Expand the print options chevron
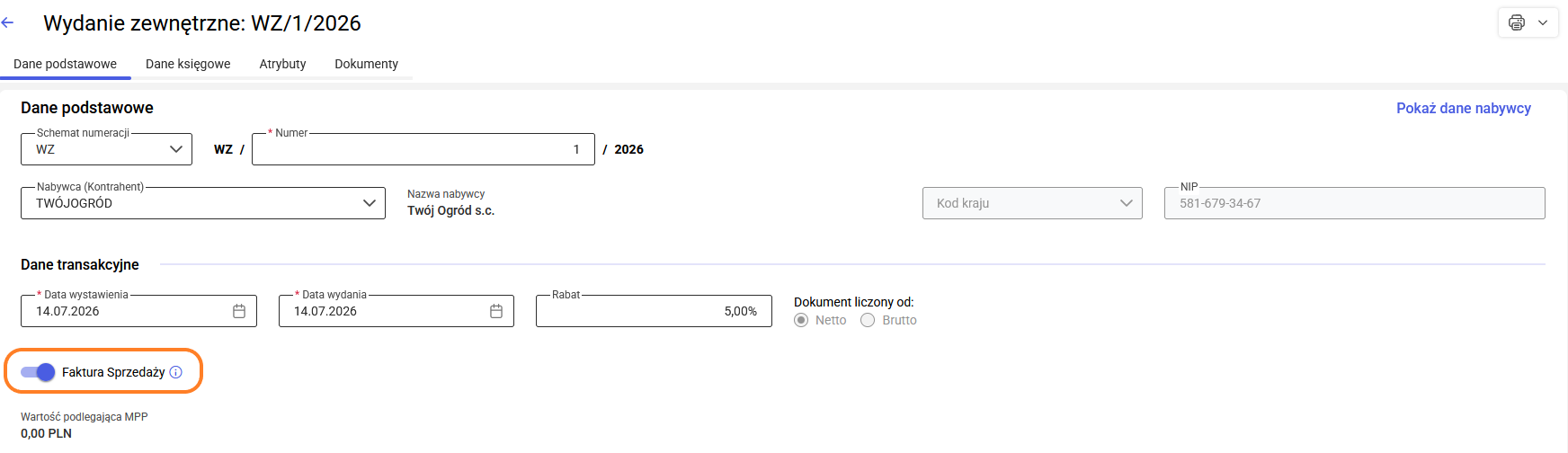Viewport: 1568px width, 453px height. pyautogui.click(x=1543, y=22)
